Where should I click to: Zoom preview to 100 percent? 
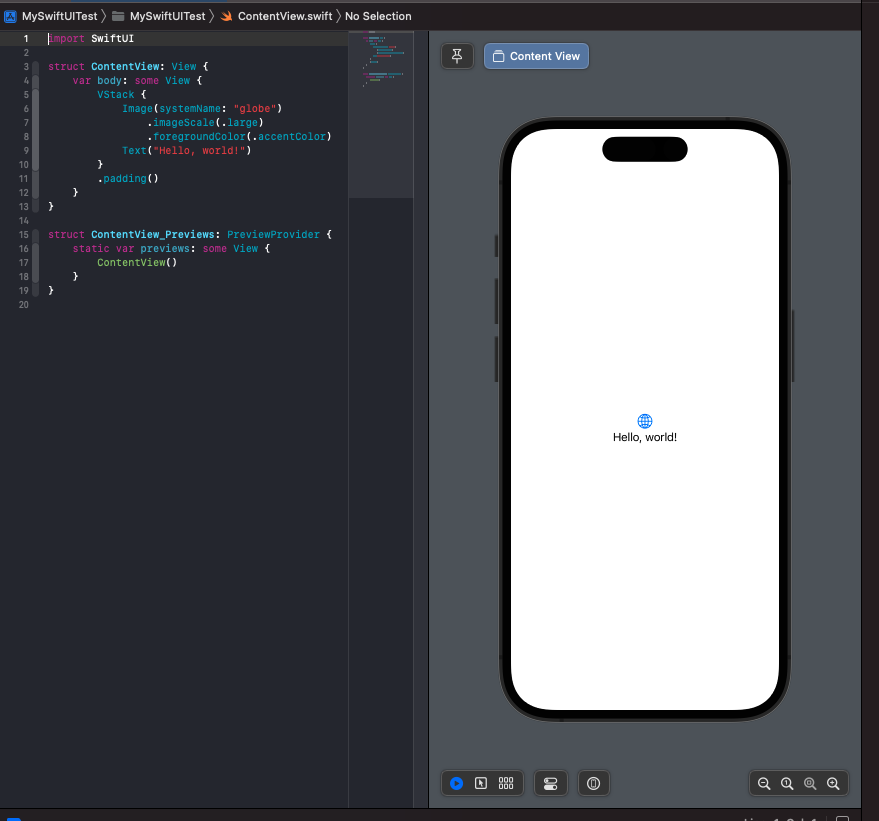pyautogui.click(x=787, y=783)
